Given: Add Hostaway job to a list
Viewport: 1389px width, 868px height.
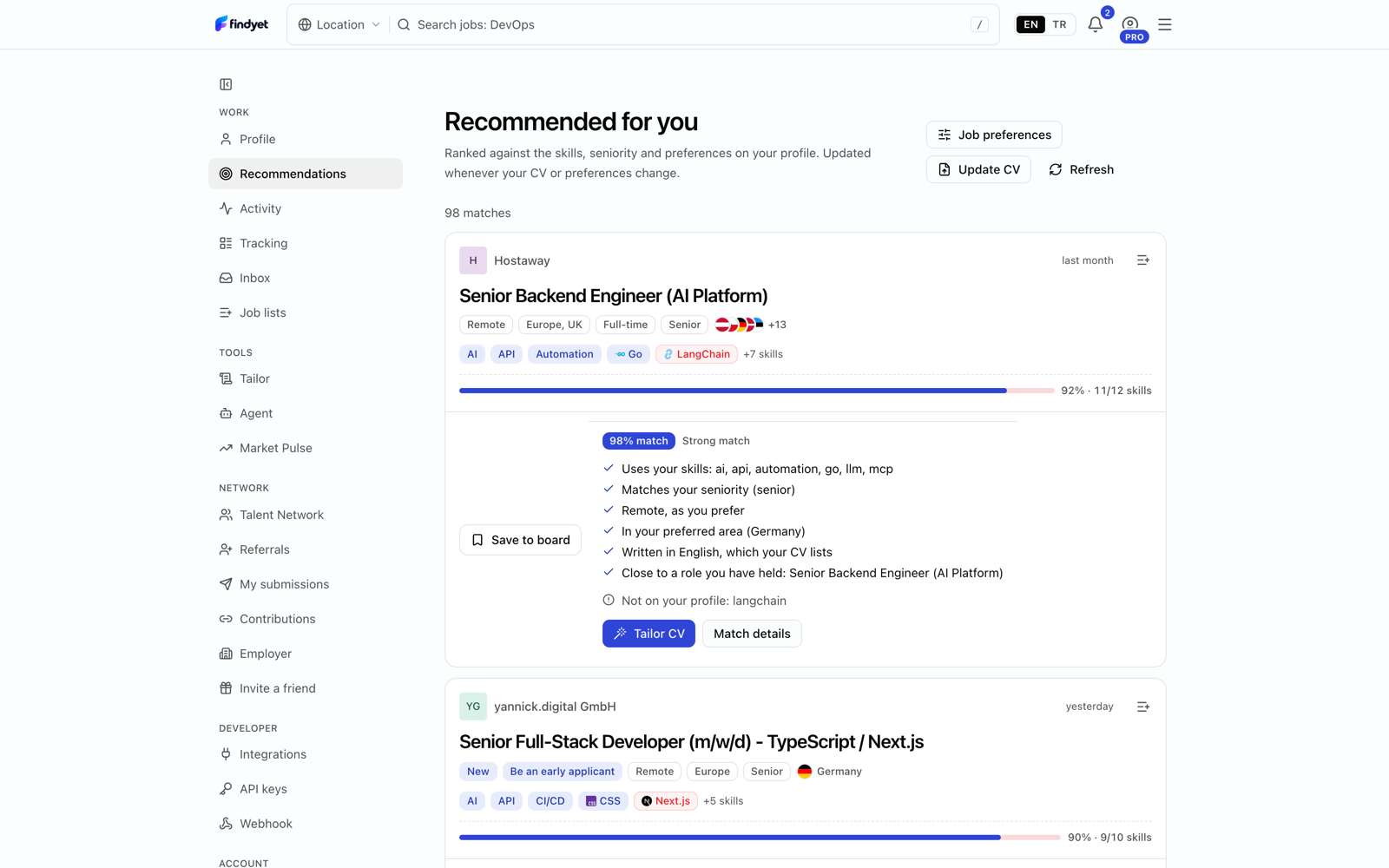Looking at the screenshot, I should point(1143,260).
